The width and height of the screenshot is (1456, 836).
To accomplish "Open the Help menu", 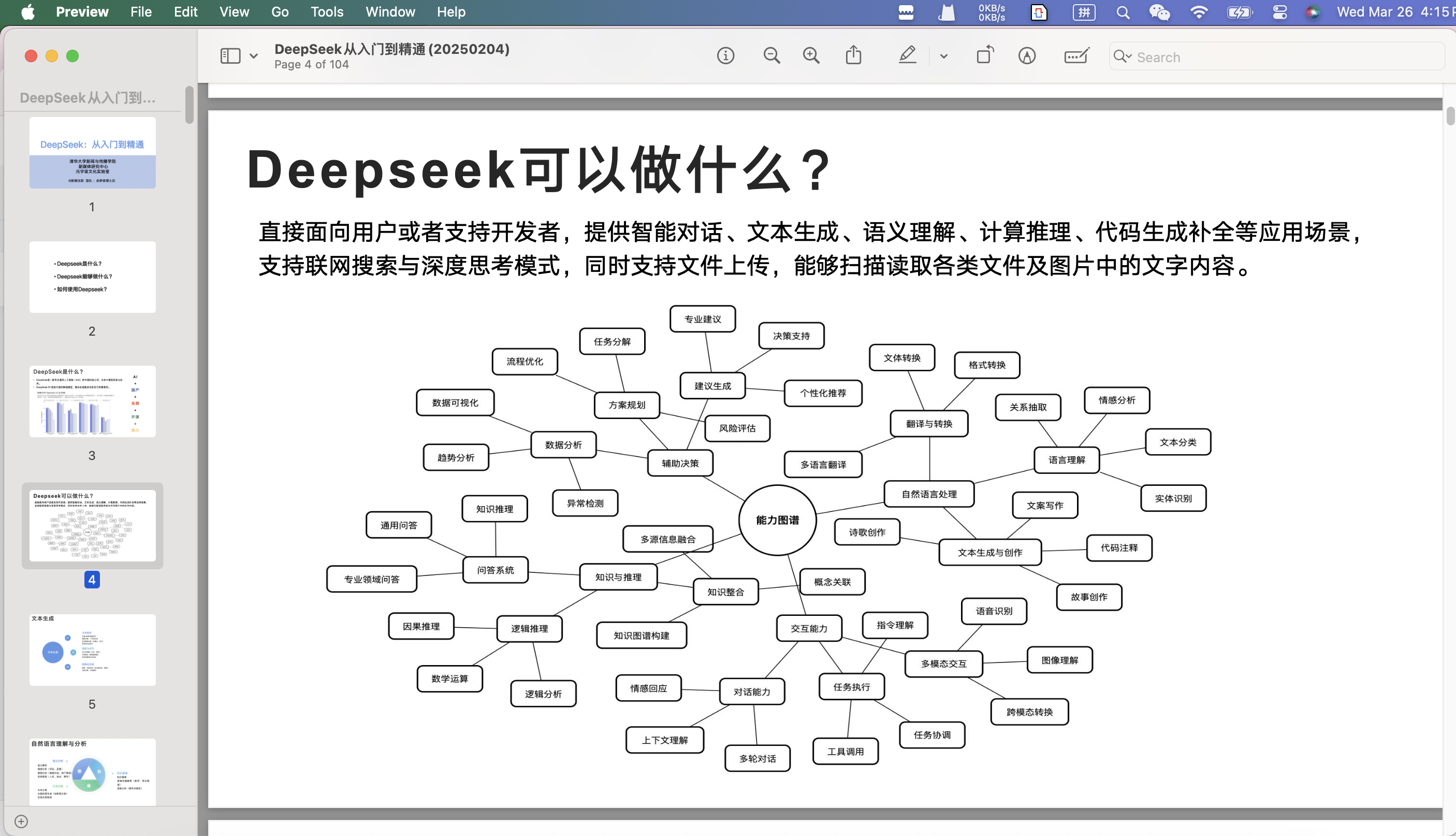I will 451,12.
